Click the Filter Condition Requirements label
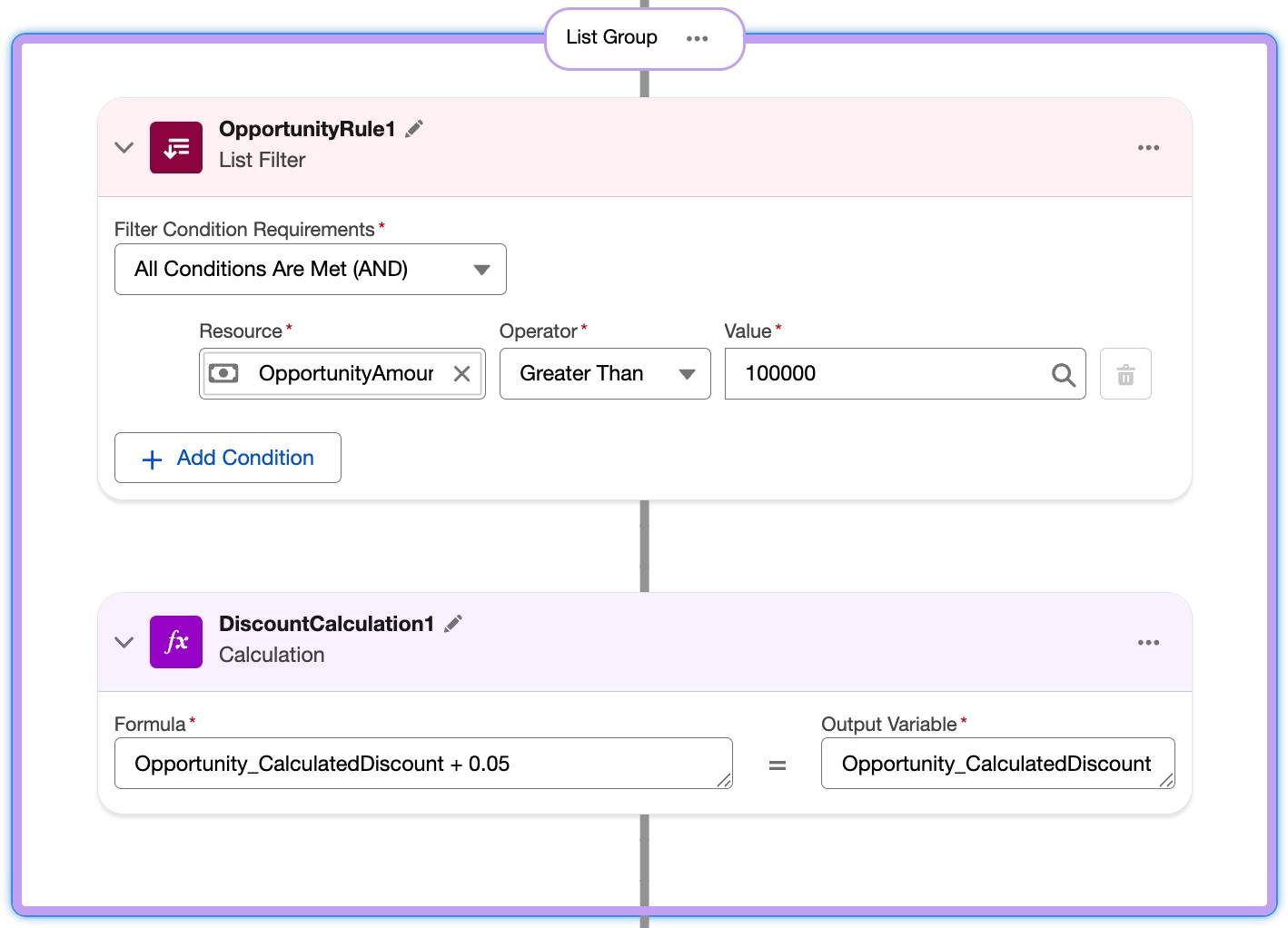1288x928 pixels. tap(244, 230)
